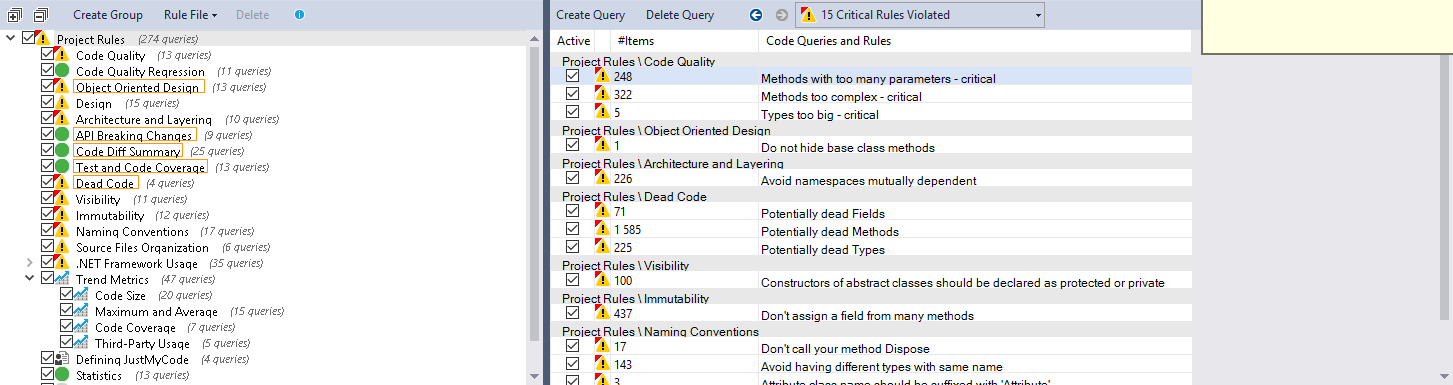The width and height of the screenshot is (1453, 385).
Task: Select the Visibility group text
Action: coord(98,200)
